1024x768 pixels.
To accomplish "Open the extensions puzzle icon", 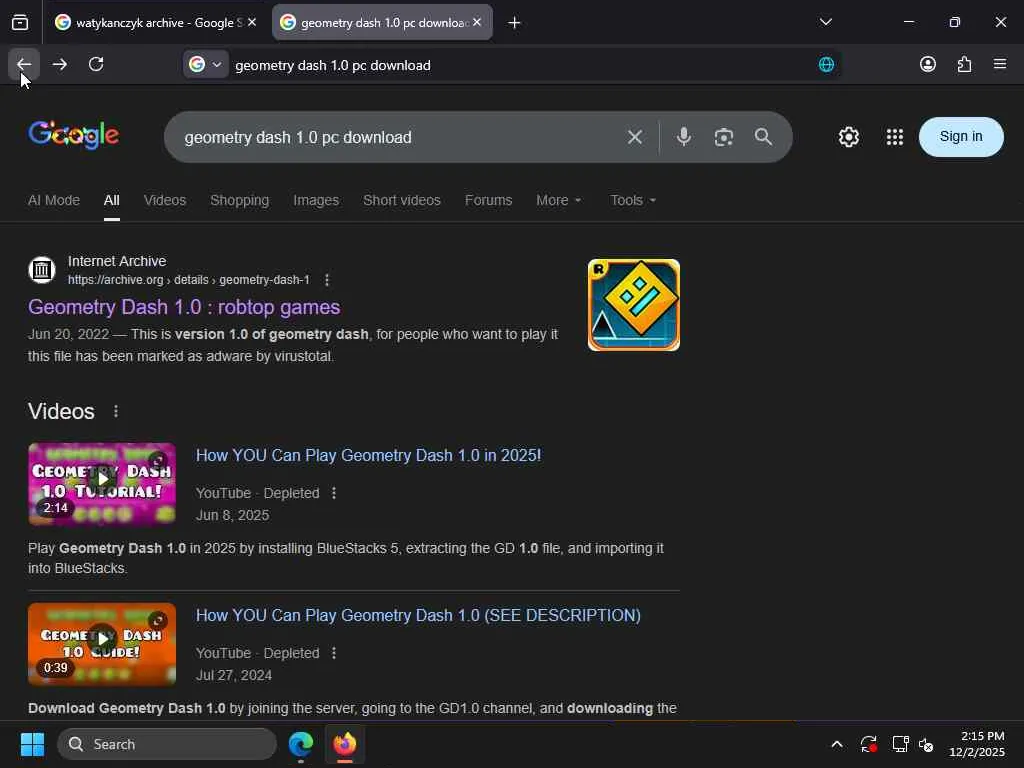I will (964, 65).
